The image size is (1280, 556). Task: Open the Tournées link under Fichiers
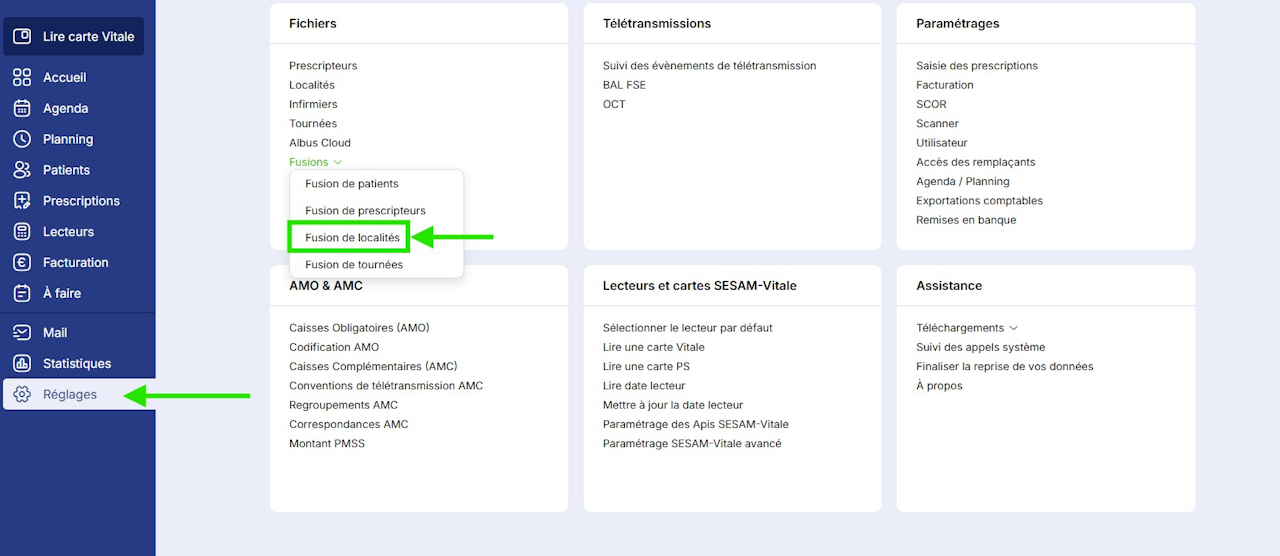point(313,124)
